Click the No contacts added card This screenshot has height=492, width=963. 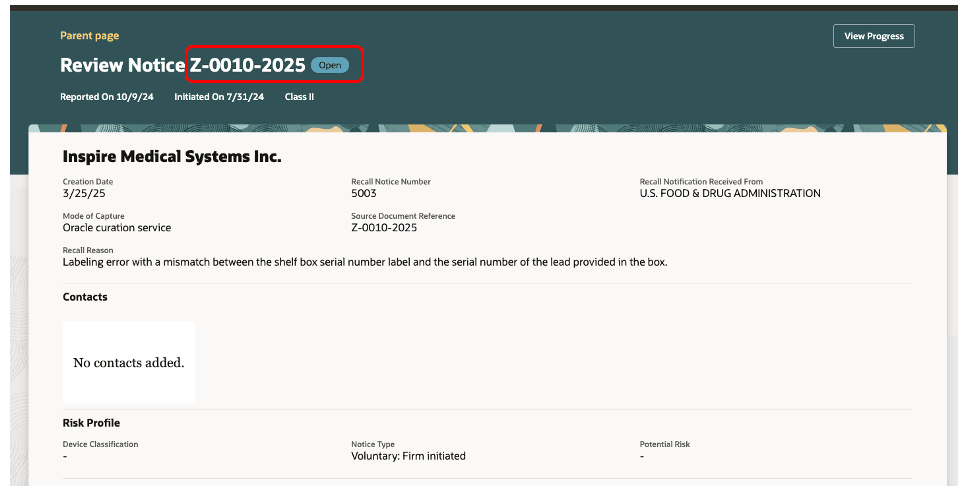(x=129, y=362)
